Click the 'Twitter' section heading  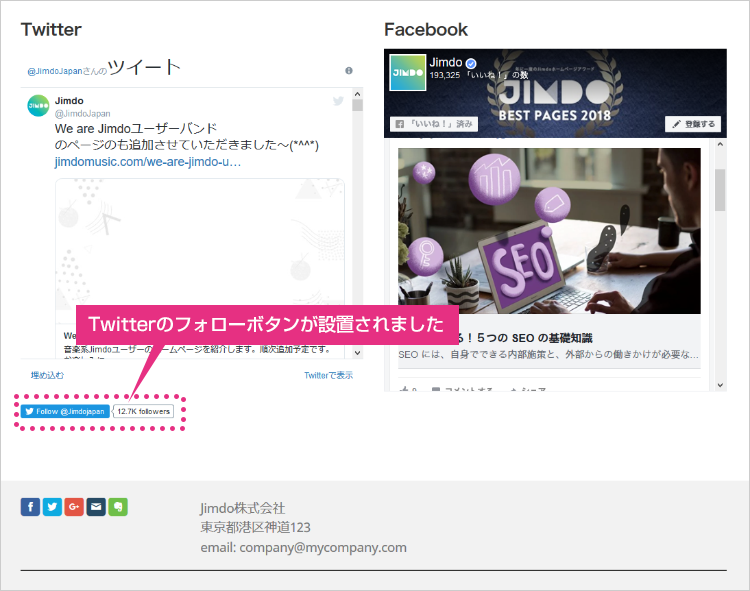coord(51,30)
